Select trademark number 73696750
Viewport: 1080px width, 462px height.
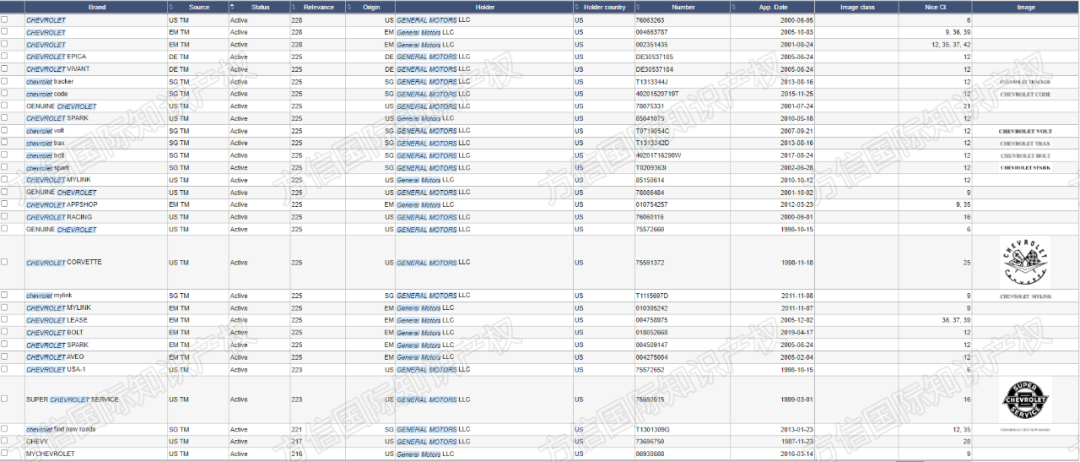click(650, 441)
